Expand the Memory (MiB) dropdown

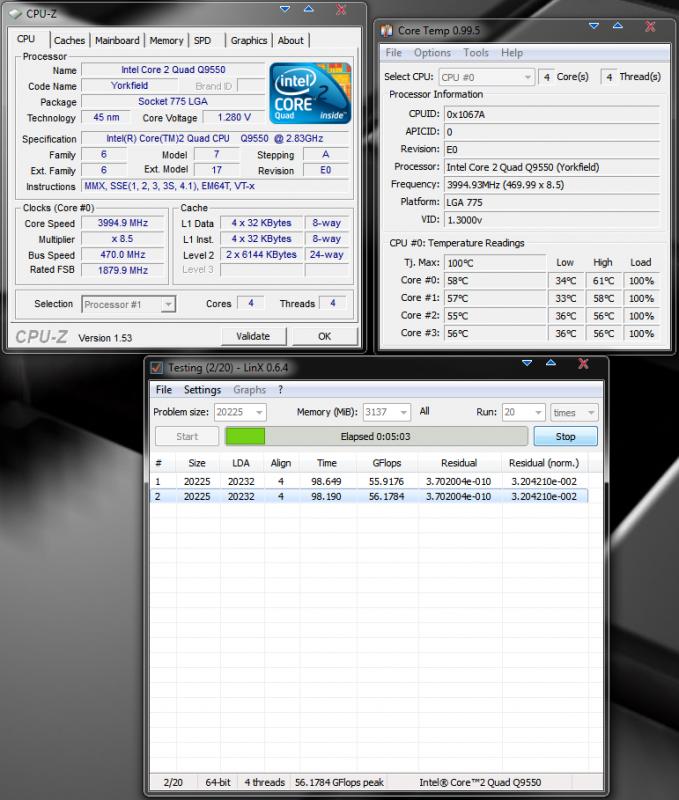coord(387,412)
